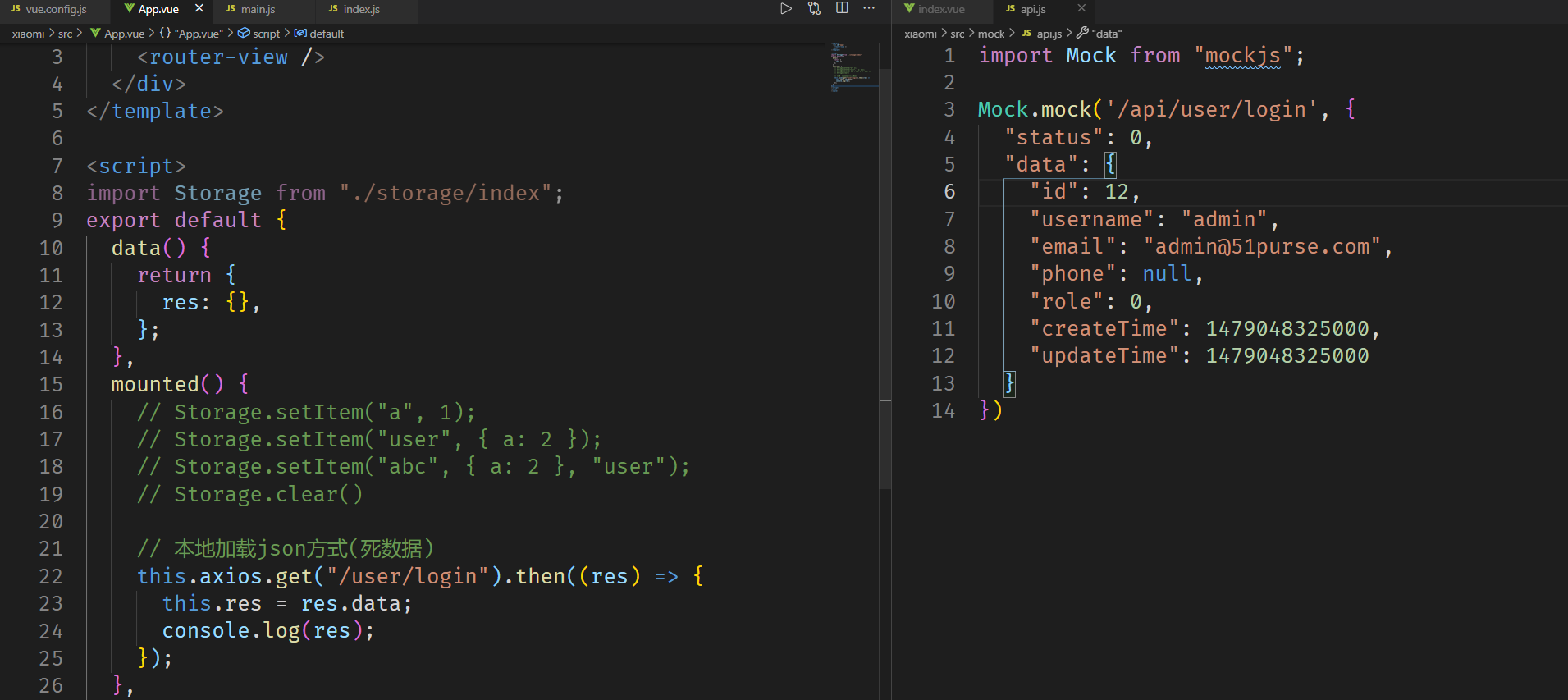
Task: Close the App.vue tab
Action: point(199,8)
